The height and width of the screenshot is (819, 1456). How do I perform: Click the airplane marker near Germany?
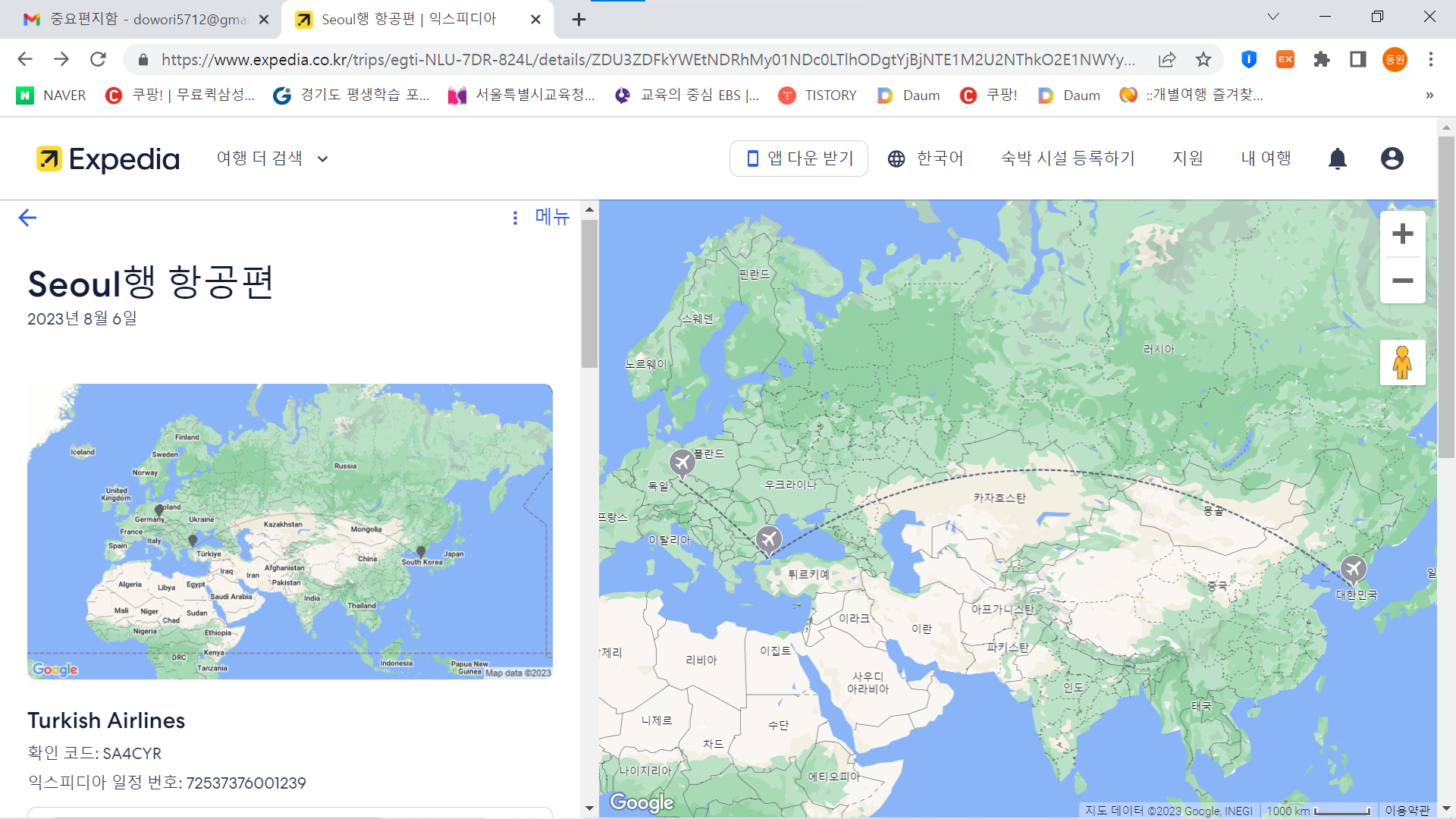click(x=682, y=462)
